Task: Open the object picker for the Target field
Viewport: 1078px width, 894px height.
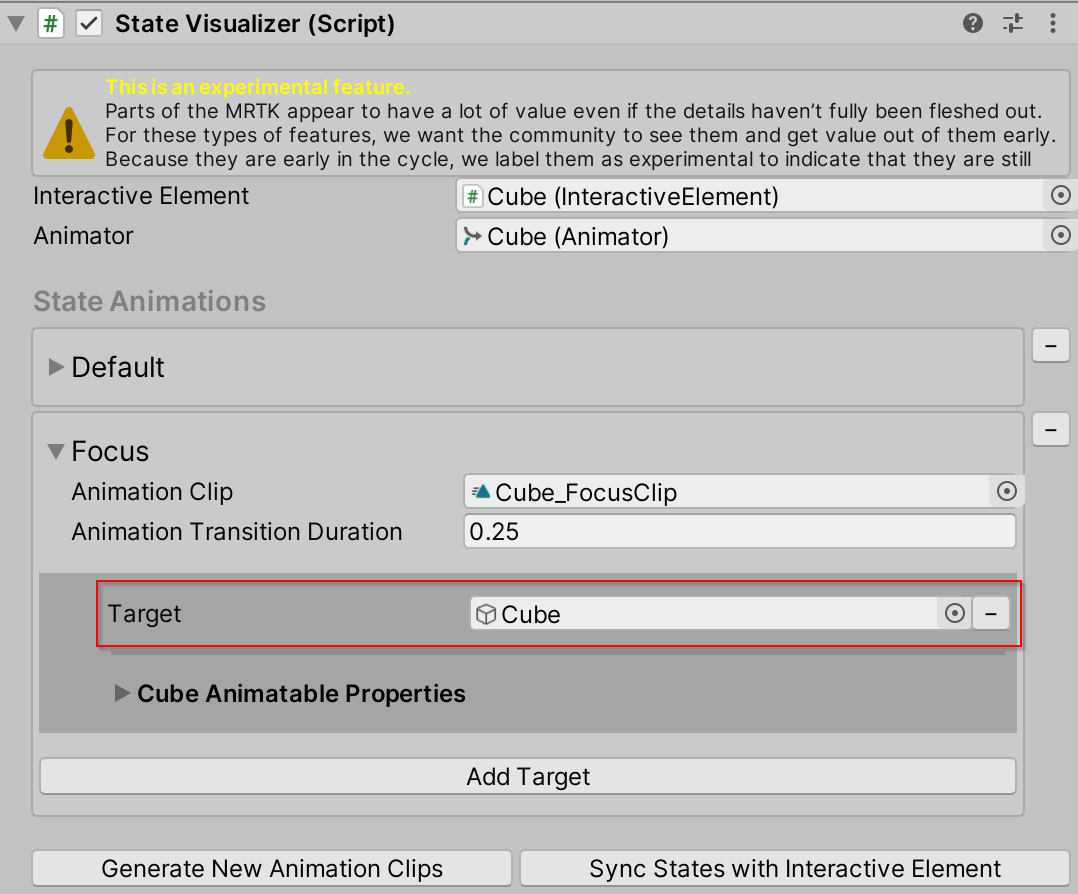Action: click(x=956, y=613)
